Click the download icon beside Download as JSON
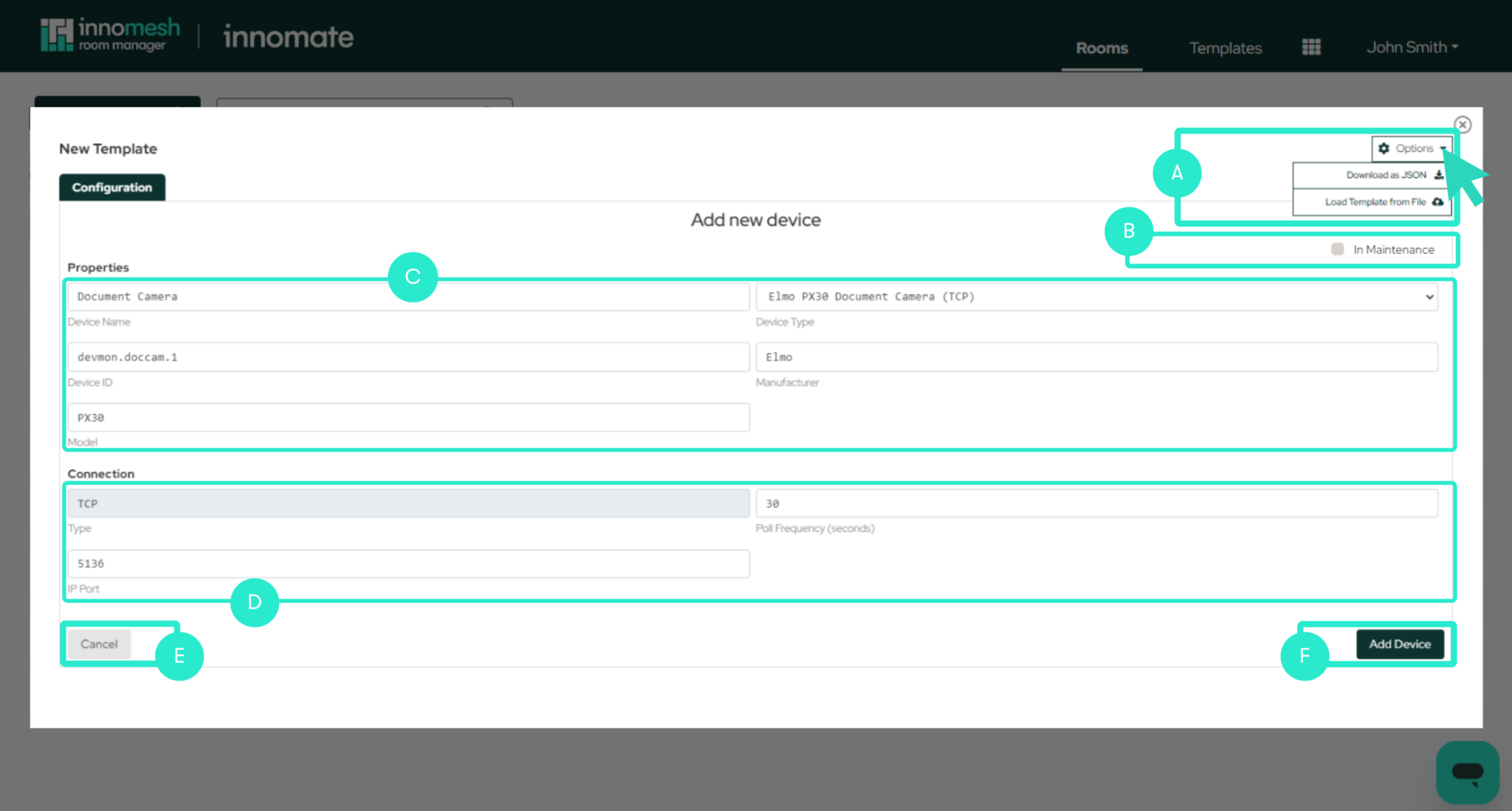This screenshot has width=1512, height=811. point(1439,175)
